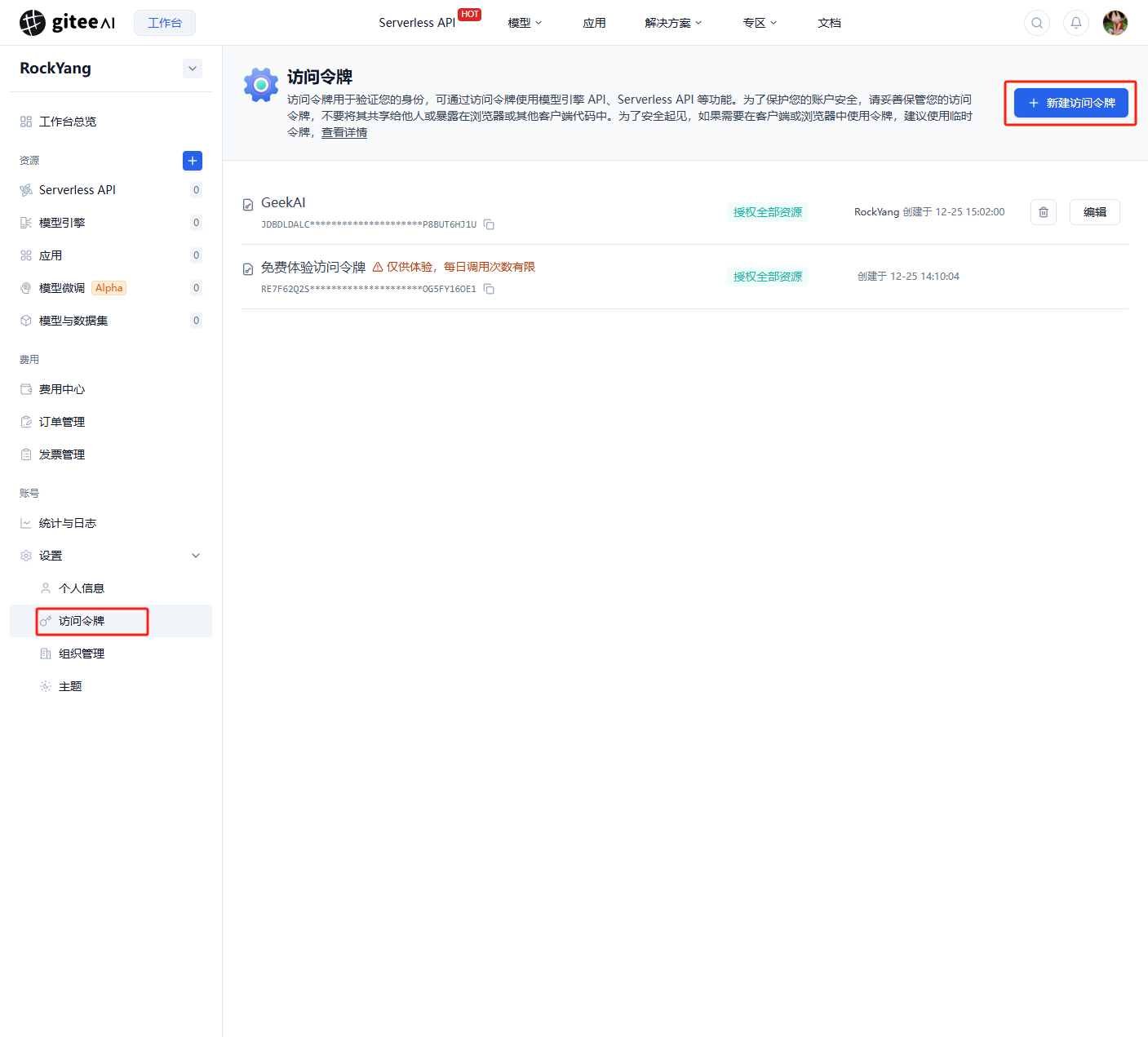Click timestamp 创建于 12-25 14:10:04

[908, 277]
